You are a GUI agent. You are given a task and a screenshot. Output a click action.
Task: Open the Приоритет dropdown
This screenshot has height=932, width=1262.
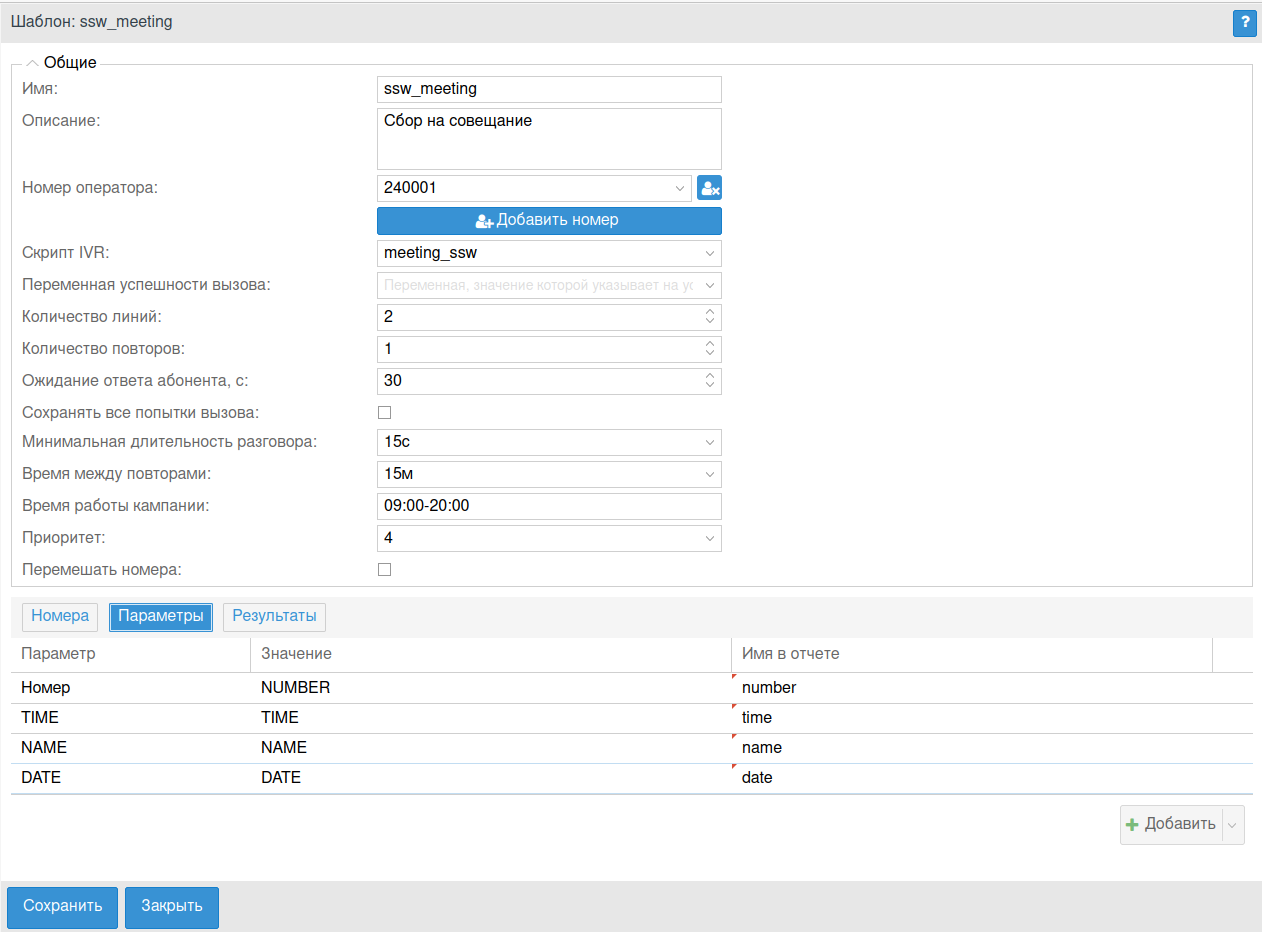pos(709,538)
